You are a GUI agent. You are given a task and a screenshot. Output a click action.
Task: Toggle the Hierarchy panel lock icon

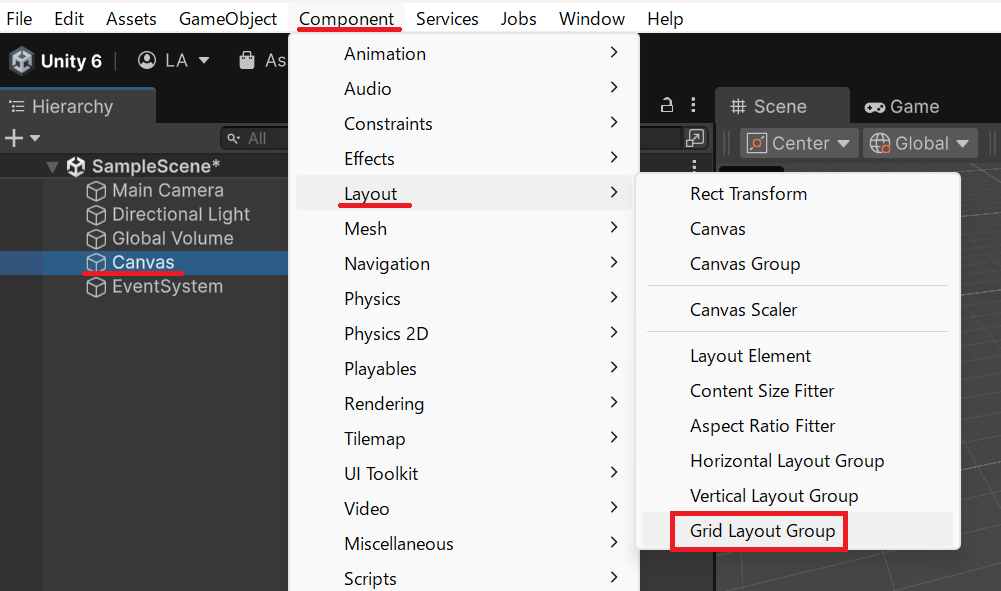tap(667, 105)
